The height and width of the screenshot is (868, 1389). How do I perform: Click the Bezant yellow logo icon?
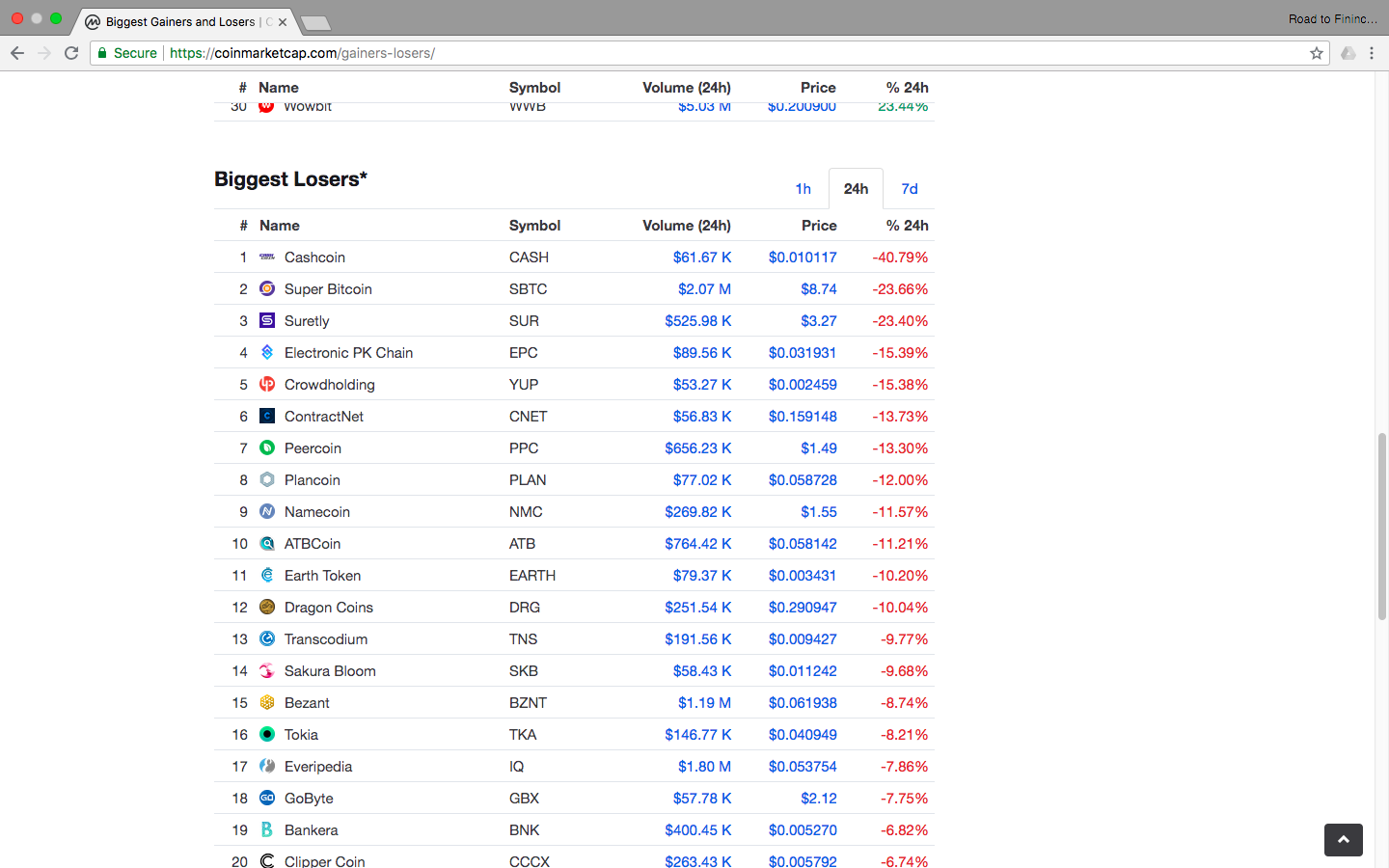coord(267,703)
